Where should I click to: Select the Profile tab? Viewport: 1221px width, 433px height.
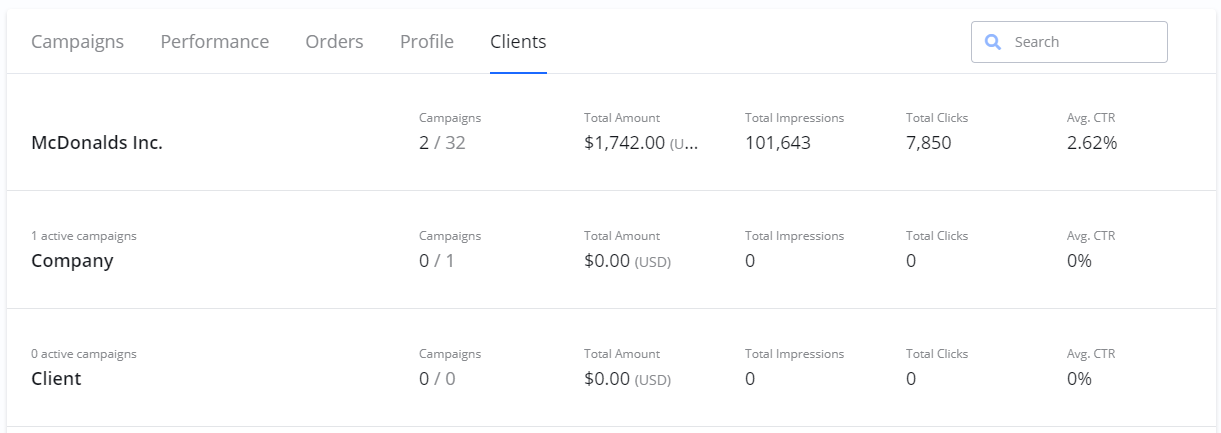point(426,42)
